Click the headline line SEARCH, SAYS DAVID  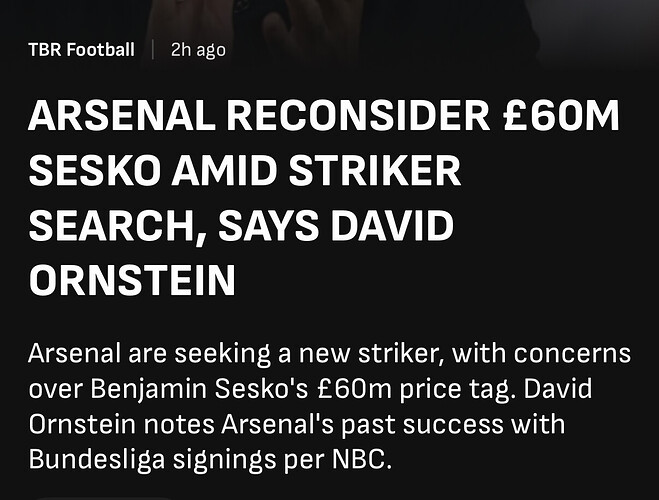coord(241,226)
